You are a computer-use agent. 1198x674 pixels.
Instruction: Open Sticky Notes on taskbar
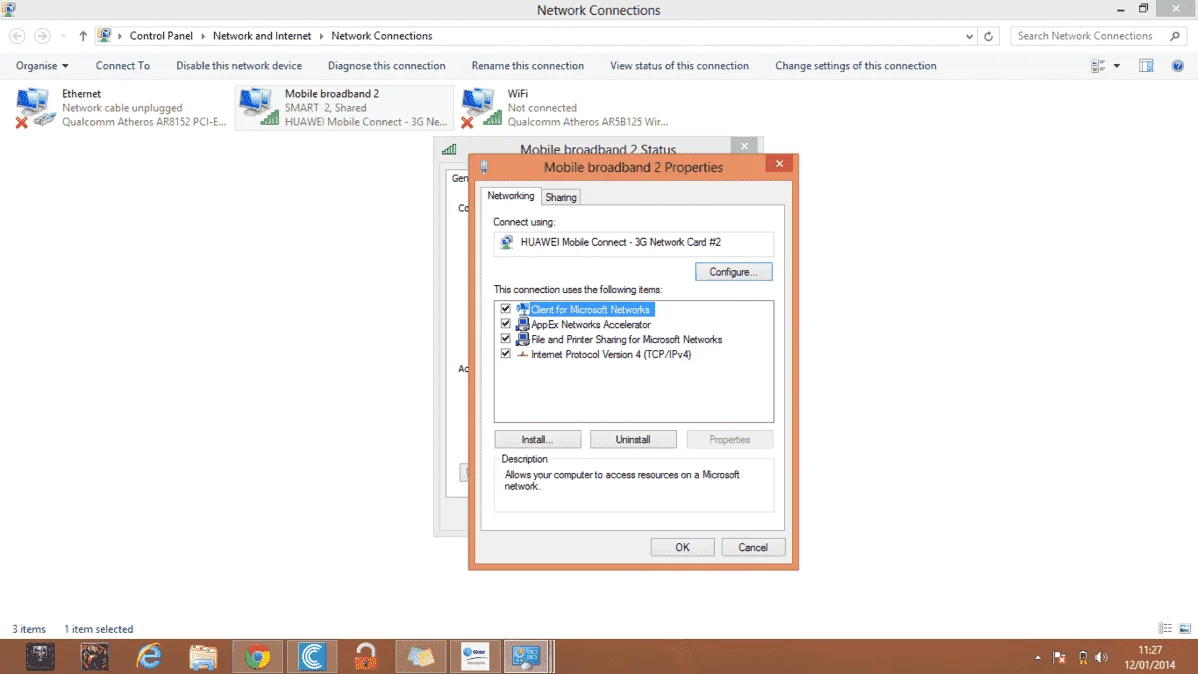coord(420,656)
